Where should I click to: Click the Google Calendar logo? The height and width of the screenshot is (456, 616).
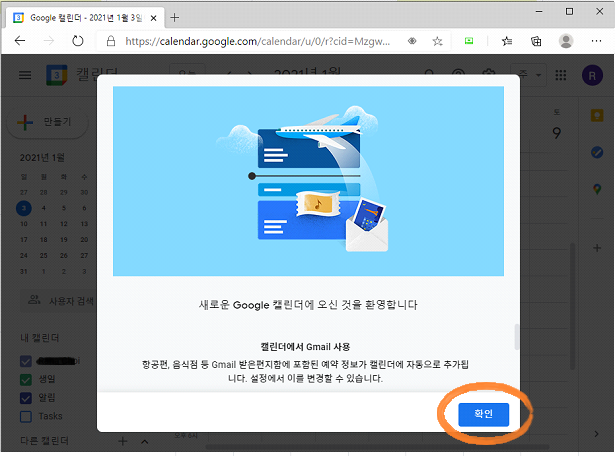coord(57,75)
